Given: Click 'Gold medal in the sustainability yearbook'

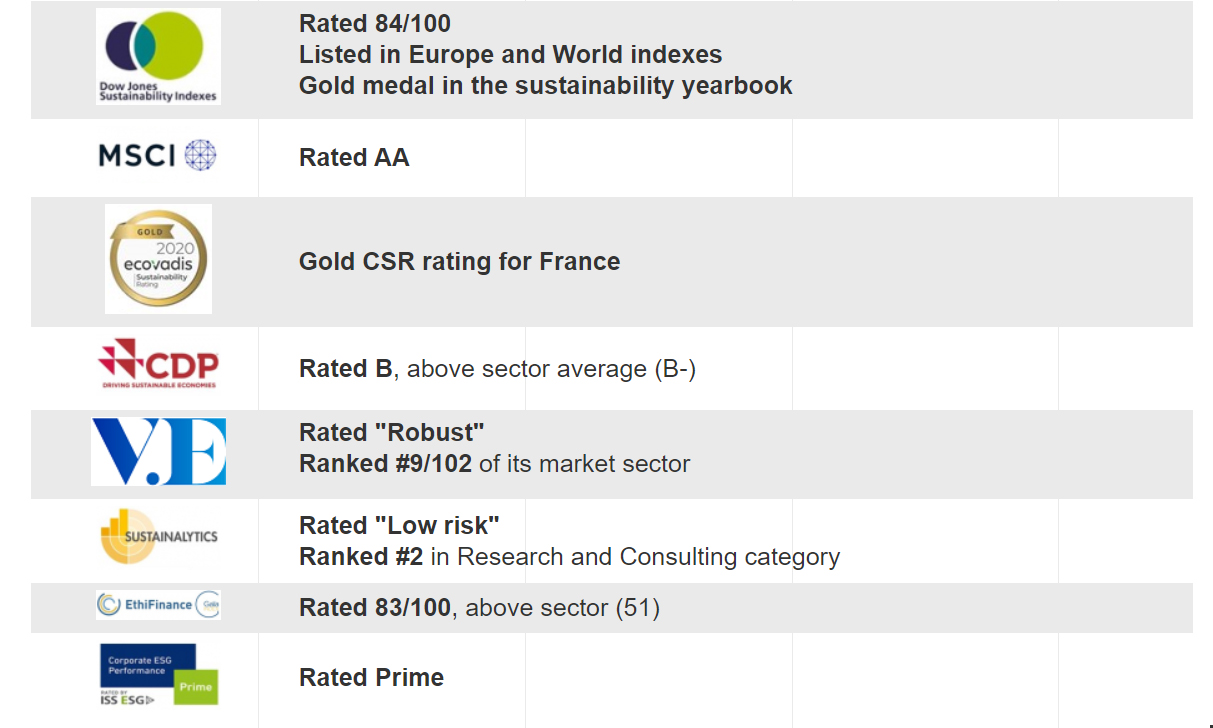Looking at the screenshot, I should coord(546,86).
